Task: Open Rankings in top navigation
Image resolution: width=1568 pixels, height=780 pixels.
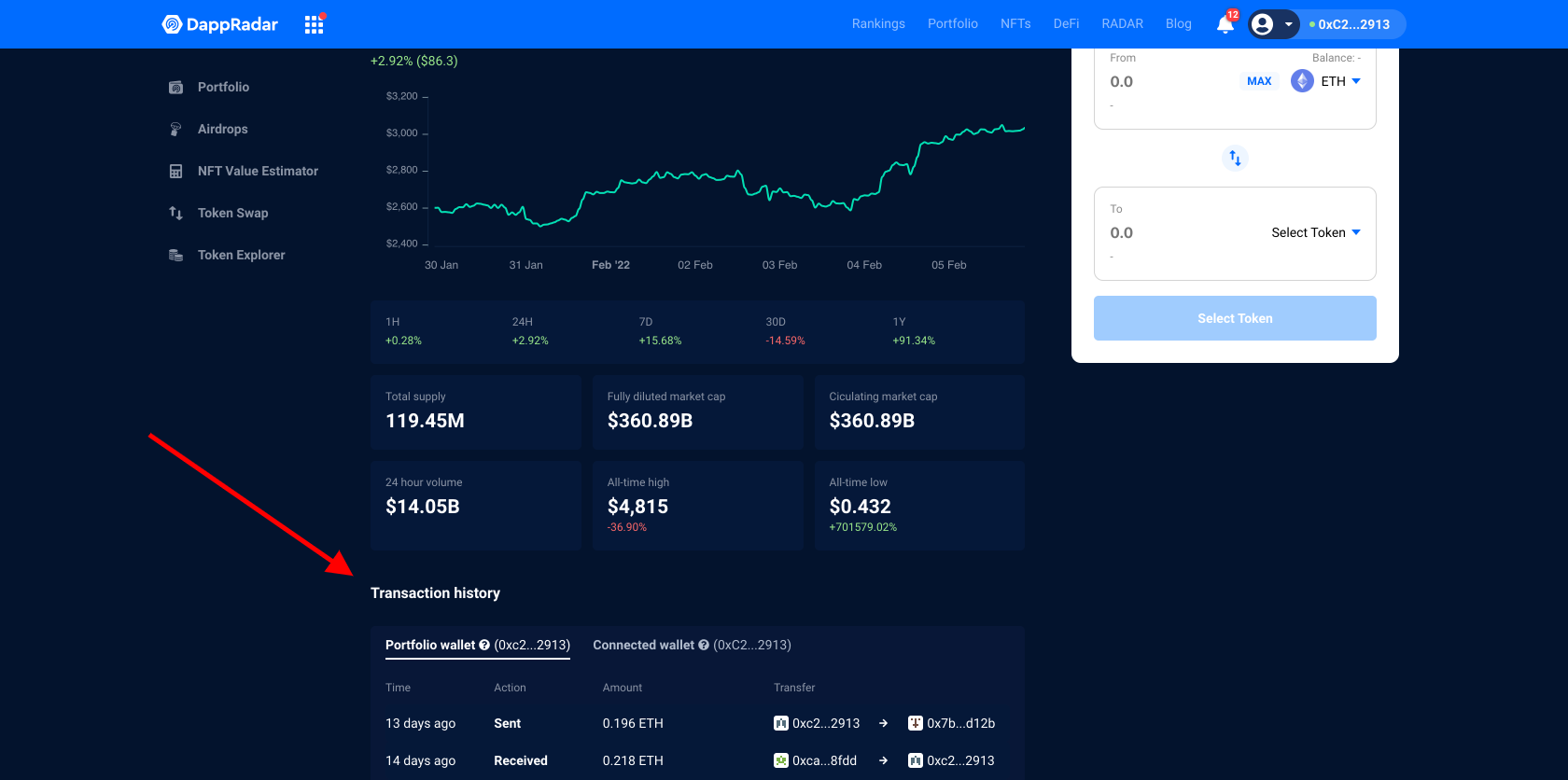Action: click(x=878, y=24)
